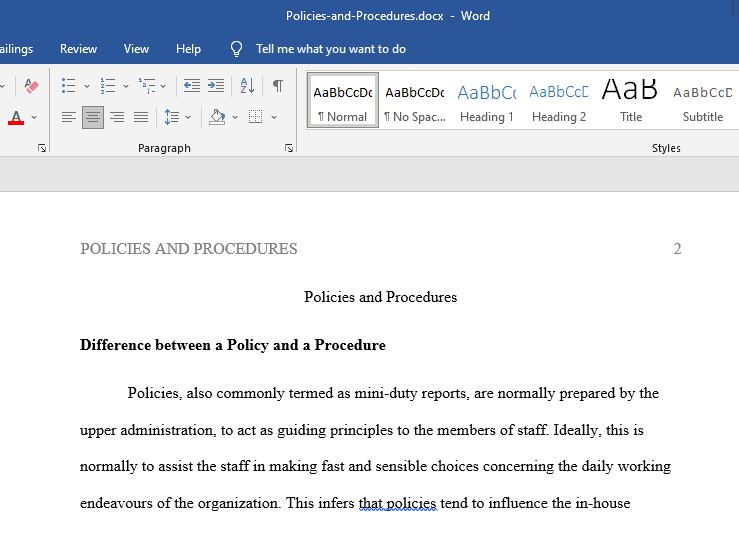739x534 pixels.
Task: Align text left
Action: [68, 117]
